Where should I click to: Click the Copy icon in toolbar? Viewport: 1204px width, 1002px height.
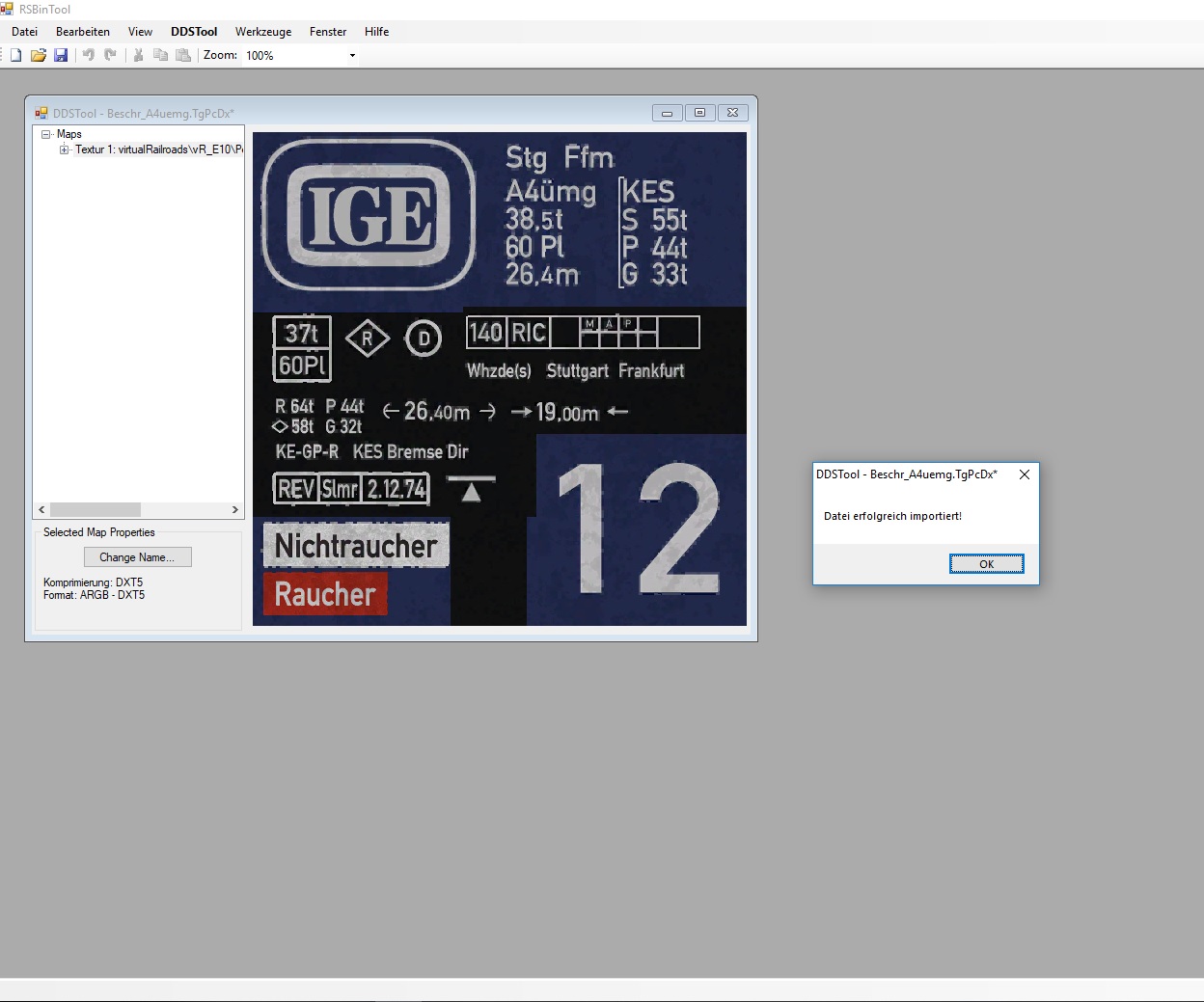coord(161,55)
